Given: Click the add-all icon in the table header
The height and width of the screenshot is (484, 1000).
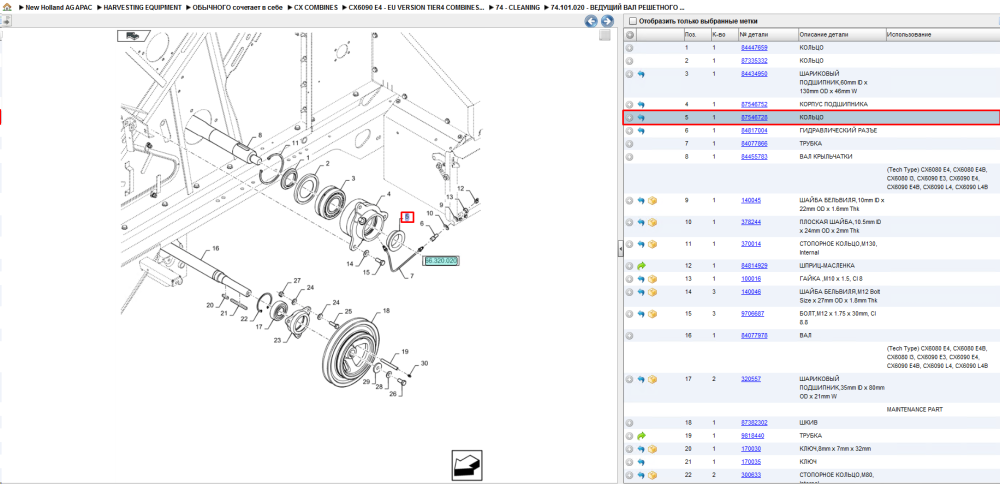Looking at the screenshot, I should [x=629, y=34].
